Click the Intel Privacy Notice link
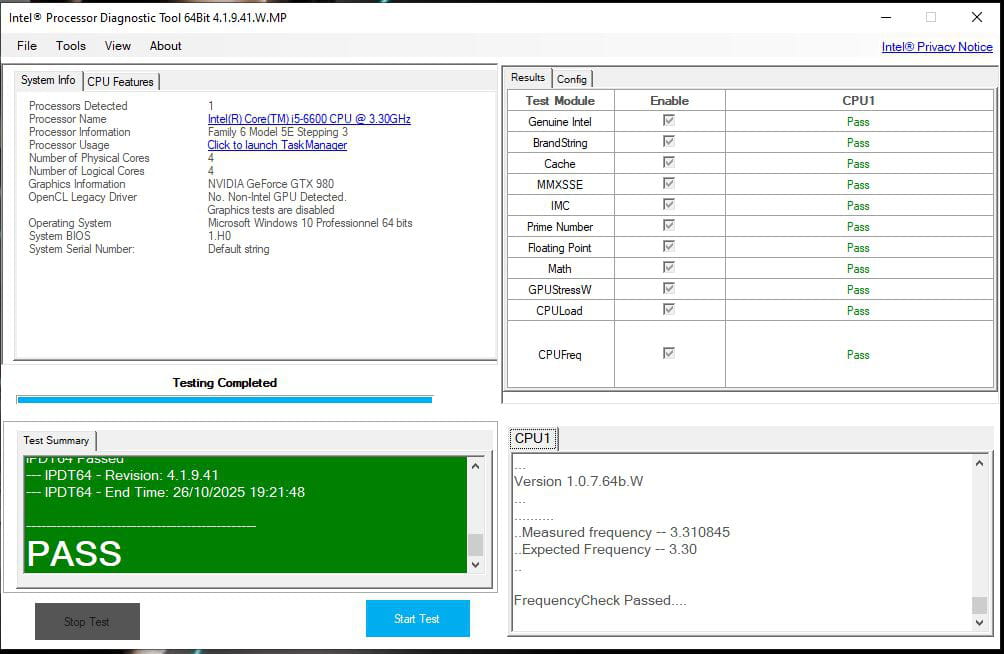Screen dimensions: 1004x654 (937, 47)
